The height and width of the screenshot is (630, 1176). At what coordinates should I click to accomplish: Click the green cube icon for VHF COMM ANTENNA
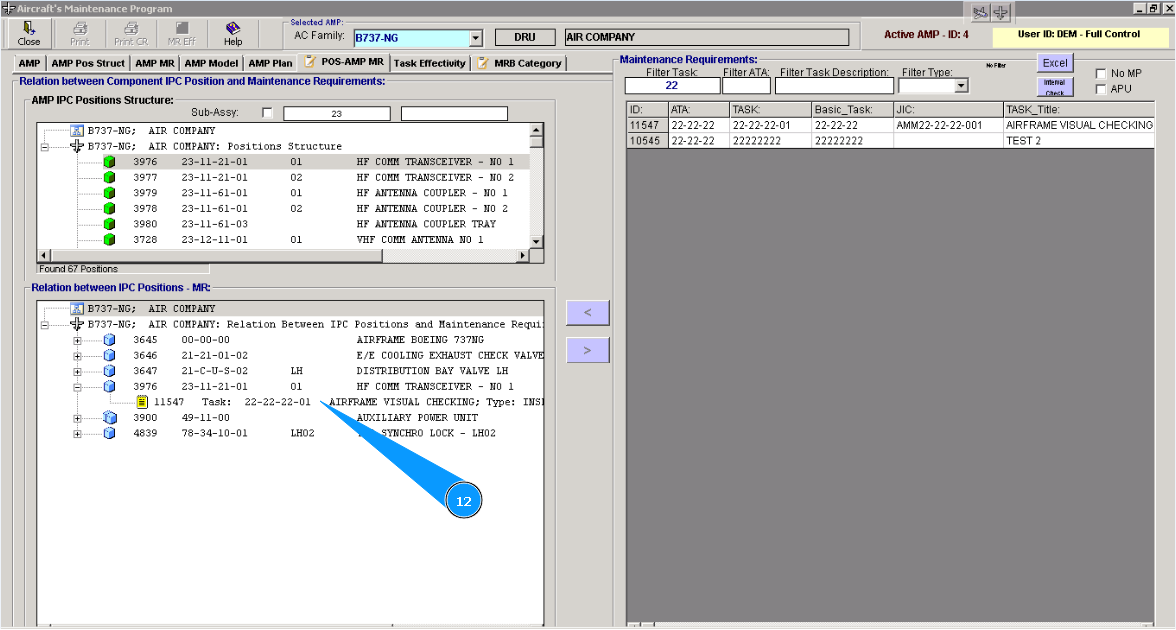pyautogui.click(x=109, y=240)
